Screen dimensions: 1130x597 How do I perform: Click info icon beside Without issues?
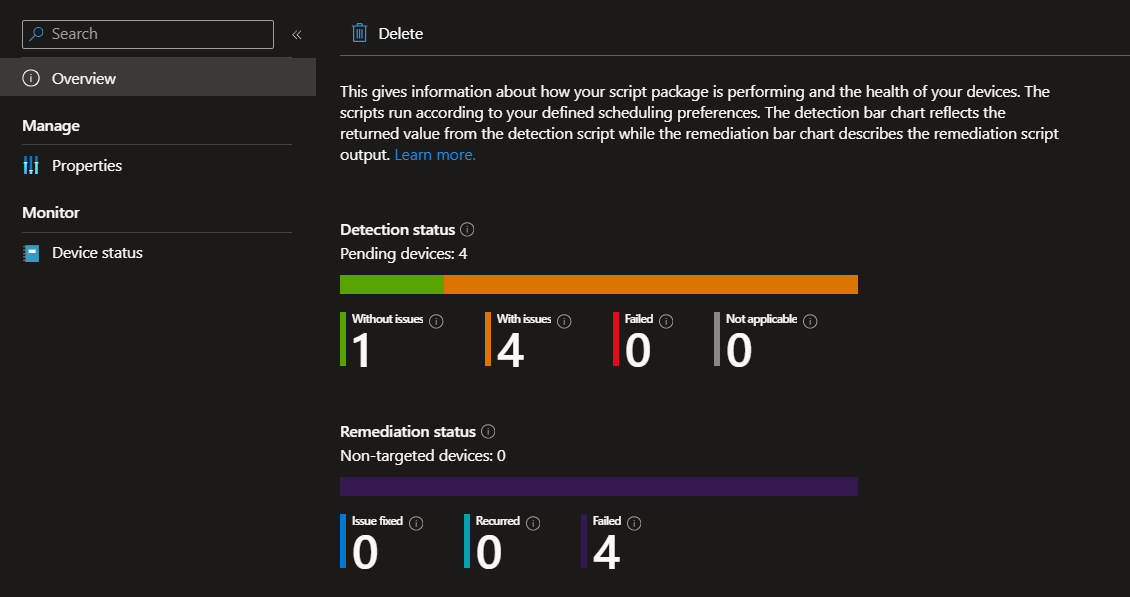point(436,321)
